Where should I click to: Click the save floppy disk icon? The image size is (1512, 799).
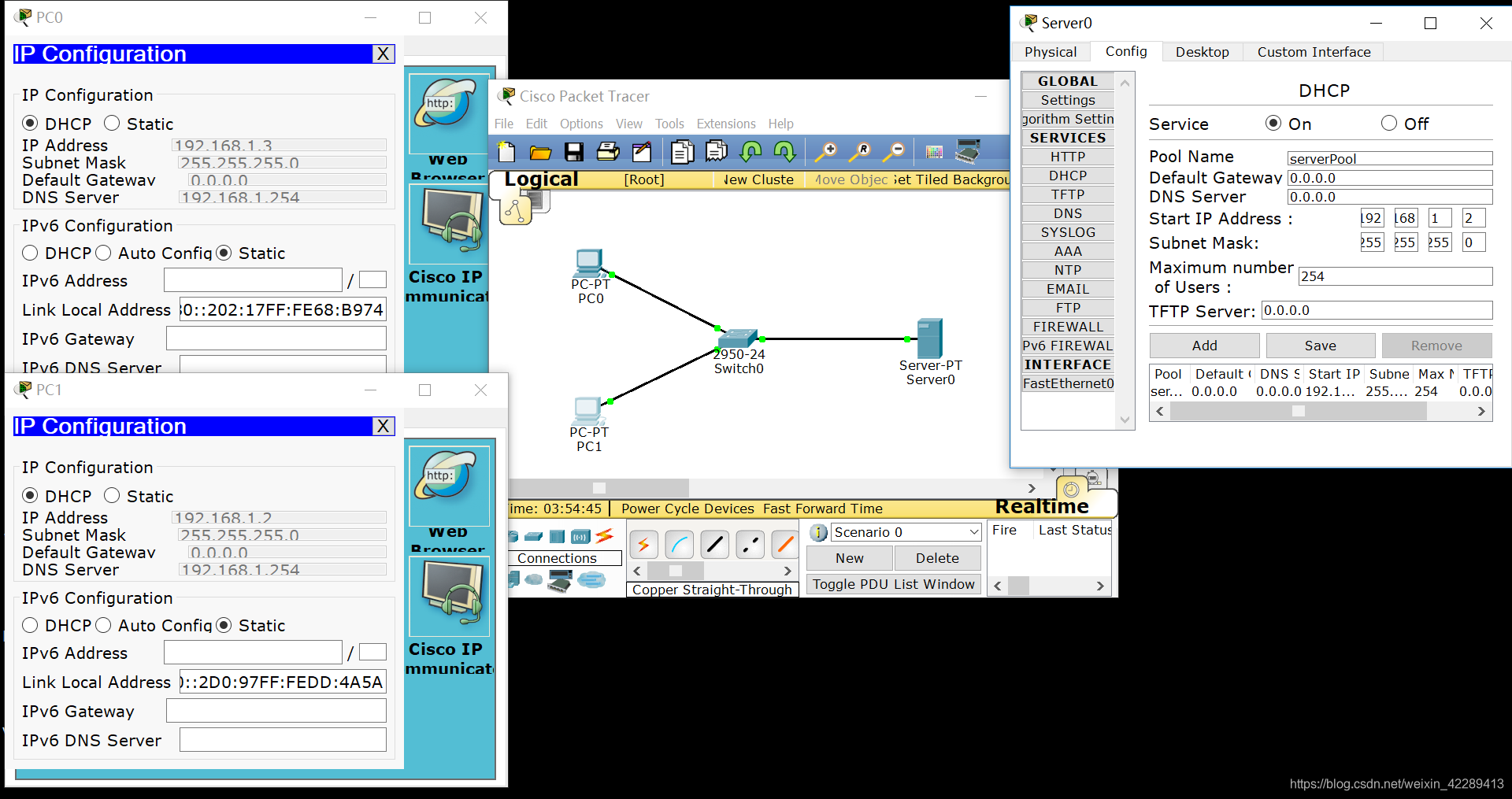click(x=574, y=152)
